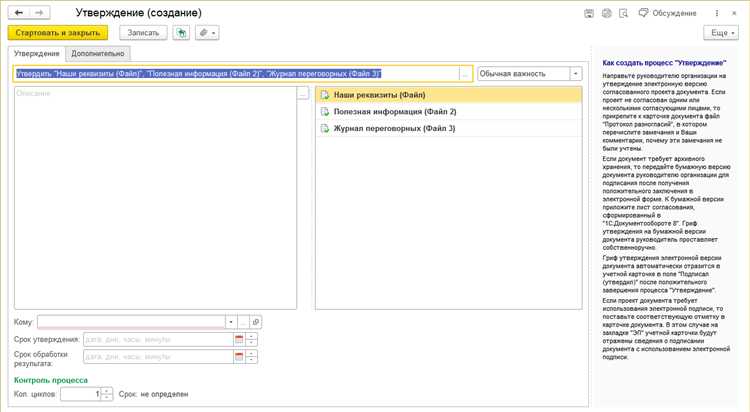Click the file icon of Наши реквизиты
This screenshot has height=412, width=750.
coord(325,95)
